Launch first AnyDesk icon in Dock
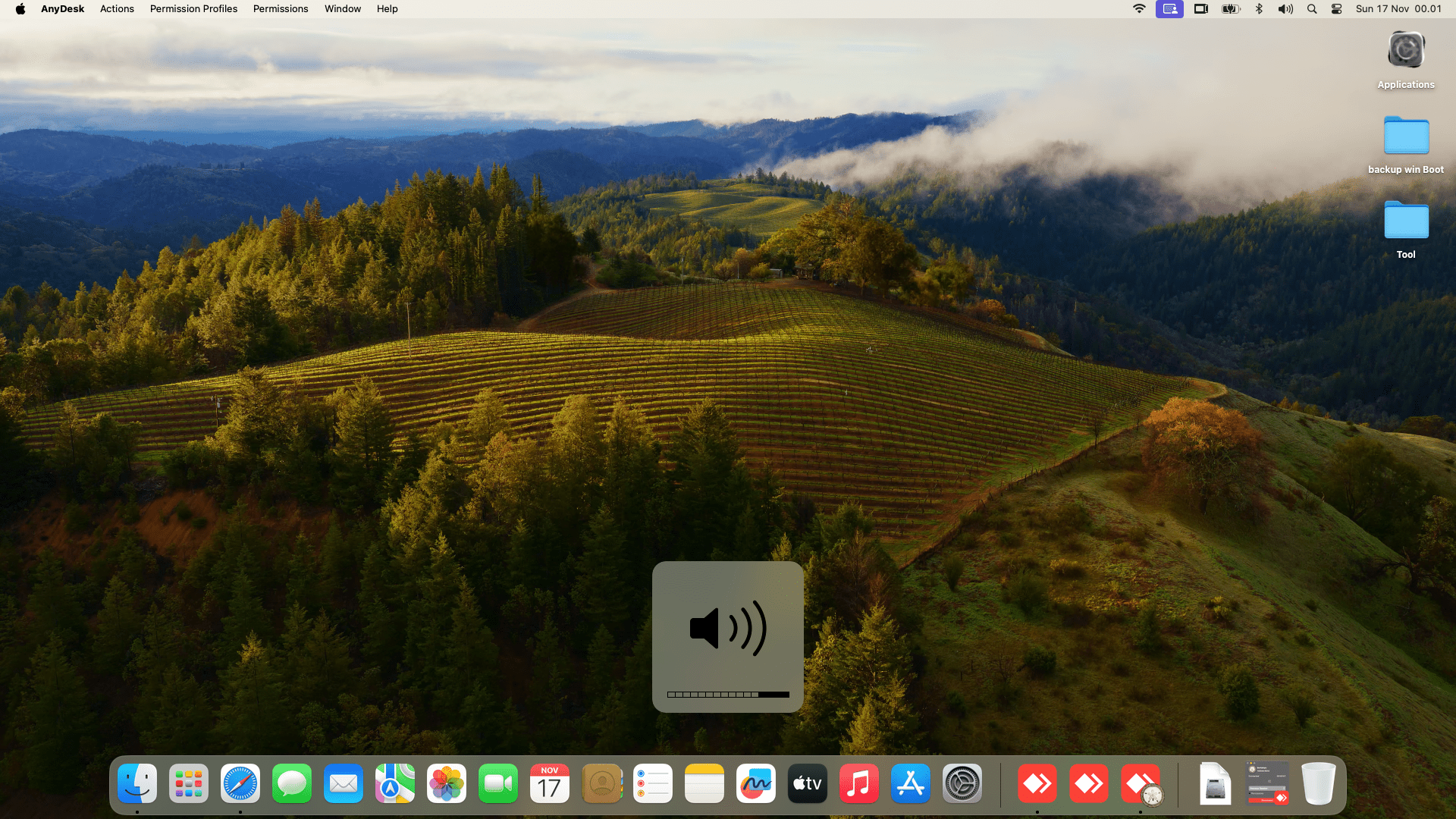 pos(1037,783)
